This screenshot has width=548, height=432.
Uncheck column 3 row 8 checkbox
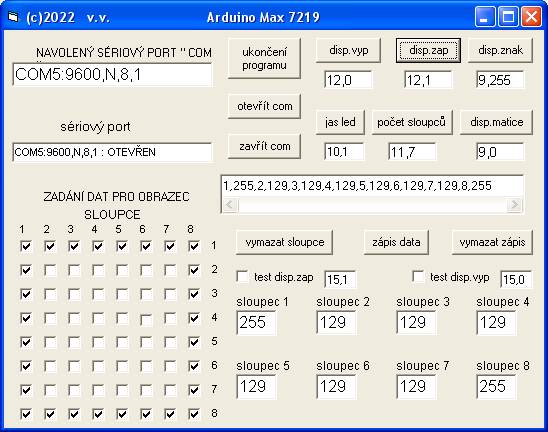74,414
